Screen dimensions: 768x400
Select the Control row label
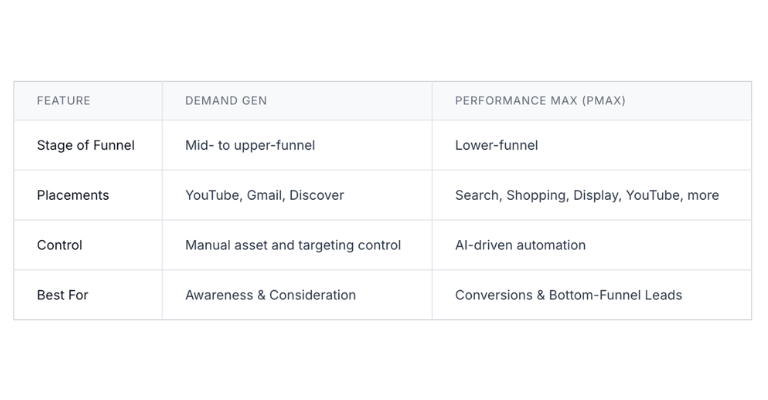click(60, 245)
